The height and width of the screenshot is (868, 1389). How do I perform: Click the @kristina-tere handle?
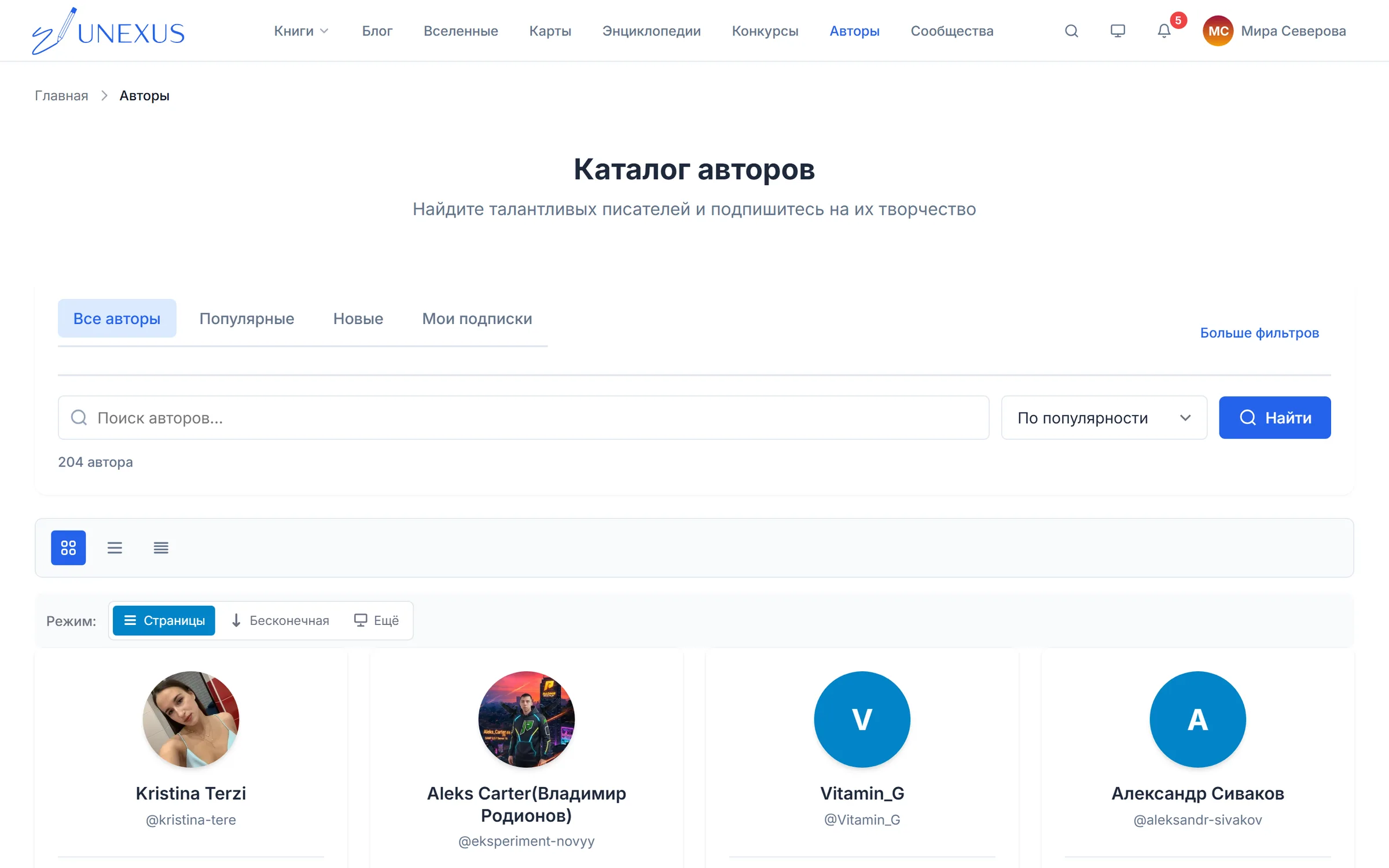click(190, 820)
